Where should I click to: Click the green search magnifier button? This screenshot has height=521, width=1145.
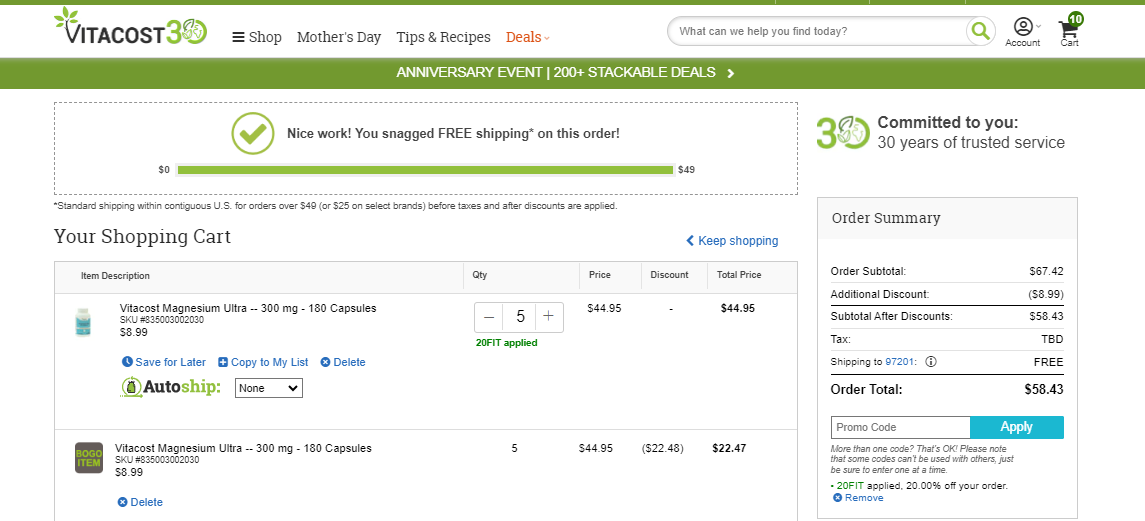point(980,31)
